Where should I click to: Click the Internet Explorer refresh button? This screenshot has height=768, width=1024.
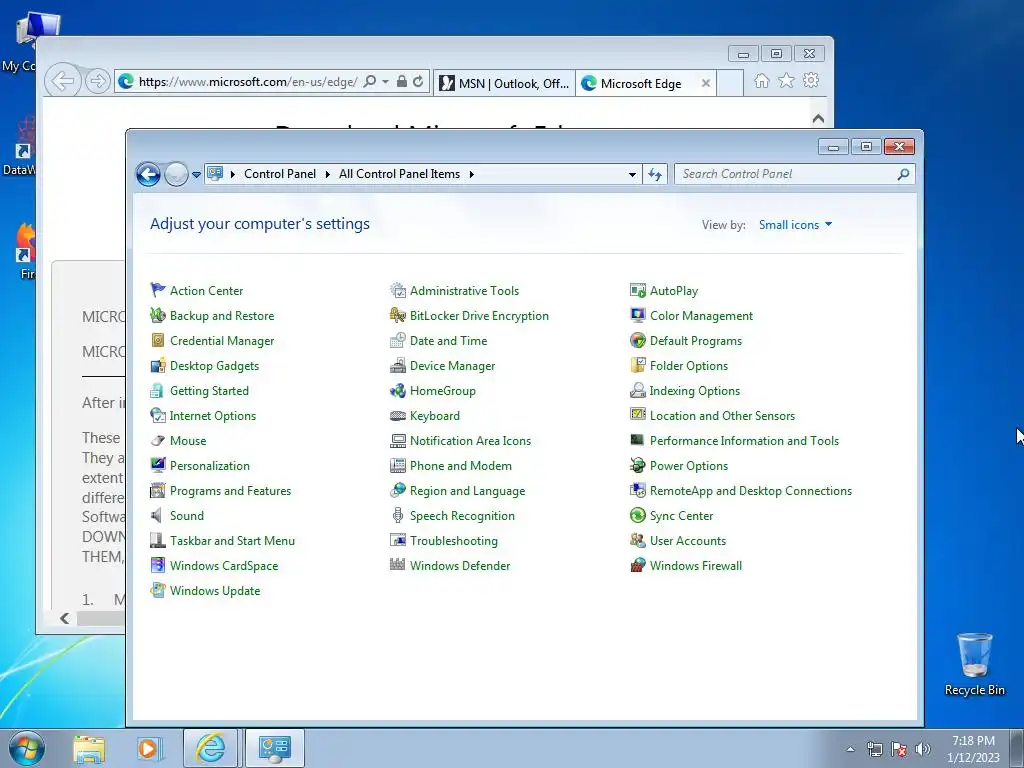coord(418,82)
